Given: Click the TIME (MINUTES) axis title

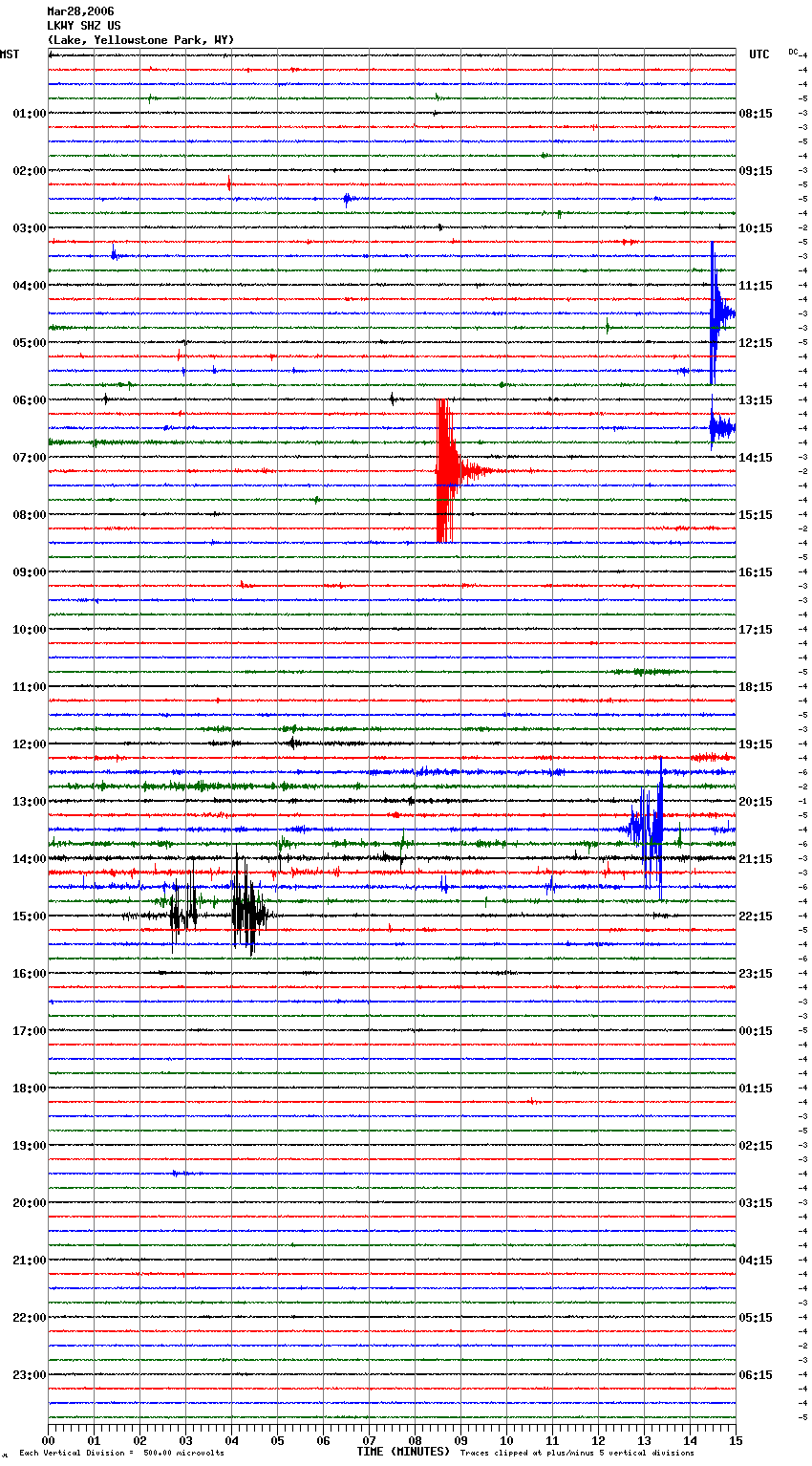Looking at the screenshot, I should pos(403,1452).
